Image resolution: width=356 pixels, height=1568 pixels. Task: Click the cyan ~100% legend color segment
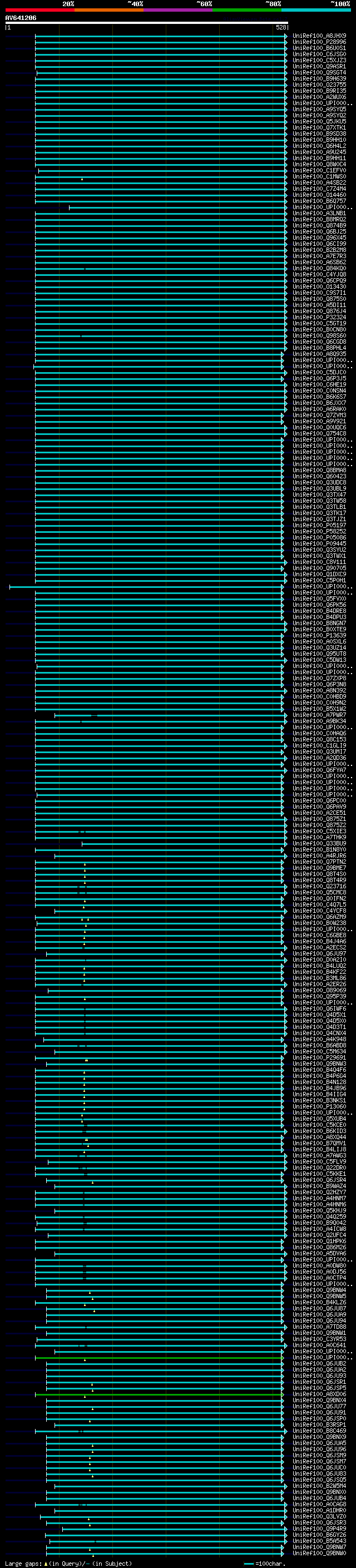pos(315,10)
